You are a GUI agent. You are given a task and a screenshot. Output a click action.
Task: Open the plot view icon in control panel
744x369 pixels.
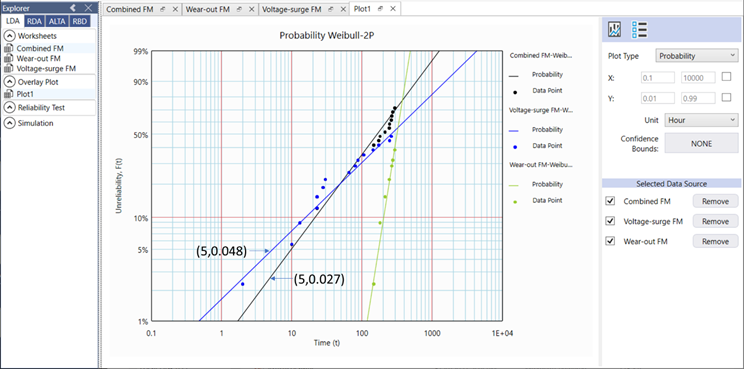(615, 30)
